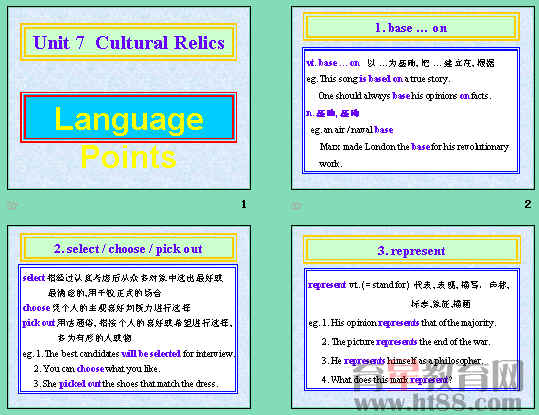The height and width of the screenshot is (415, 539).
Task: Click the slide number 1 label
Action: (244, 204)
